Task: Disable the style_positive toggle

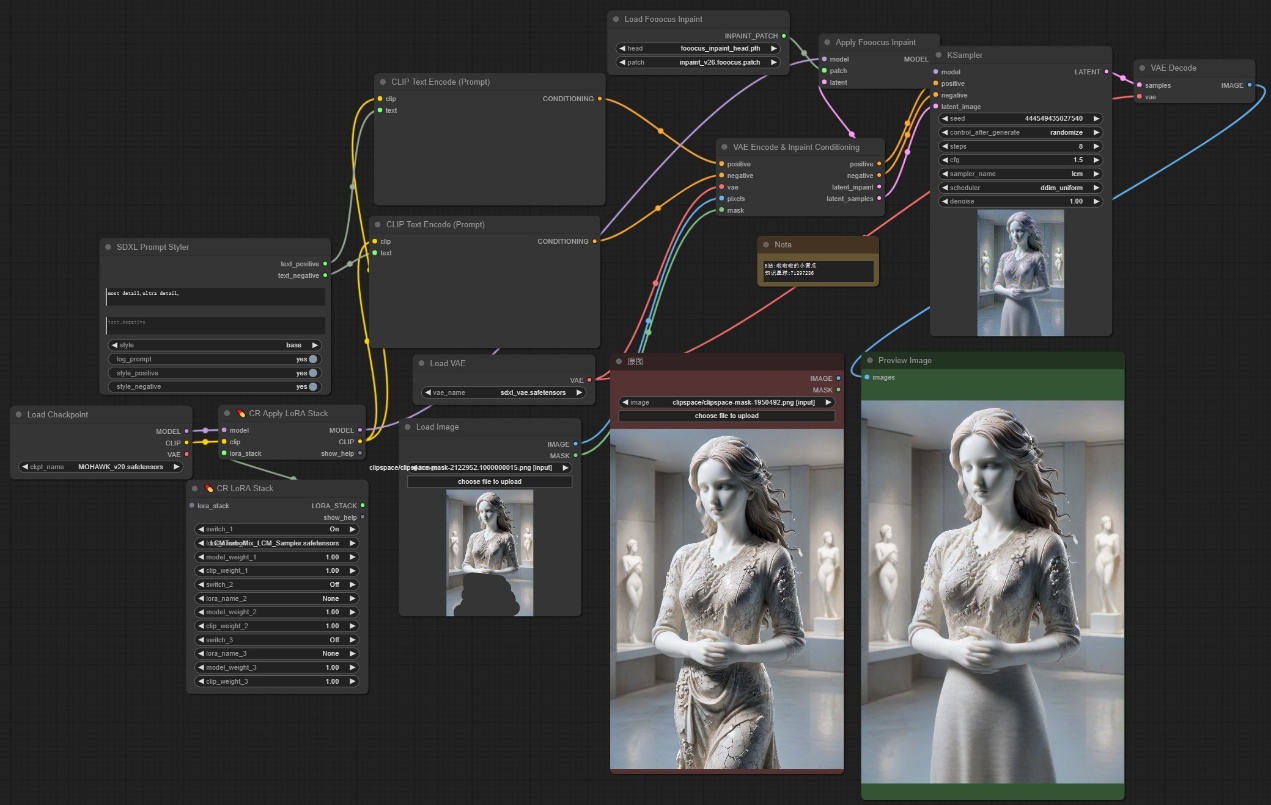Action: coord(313,373)
